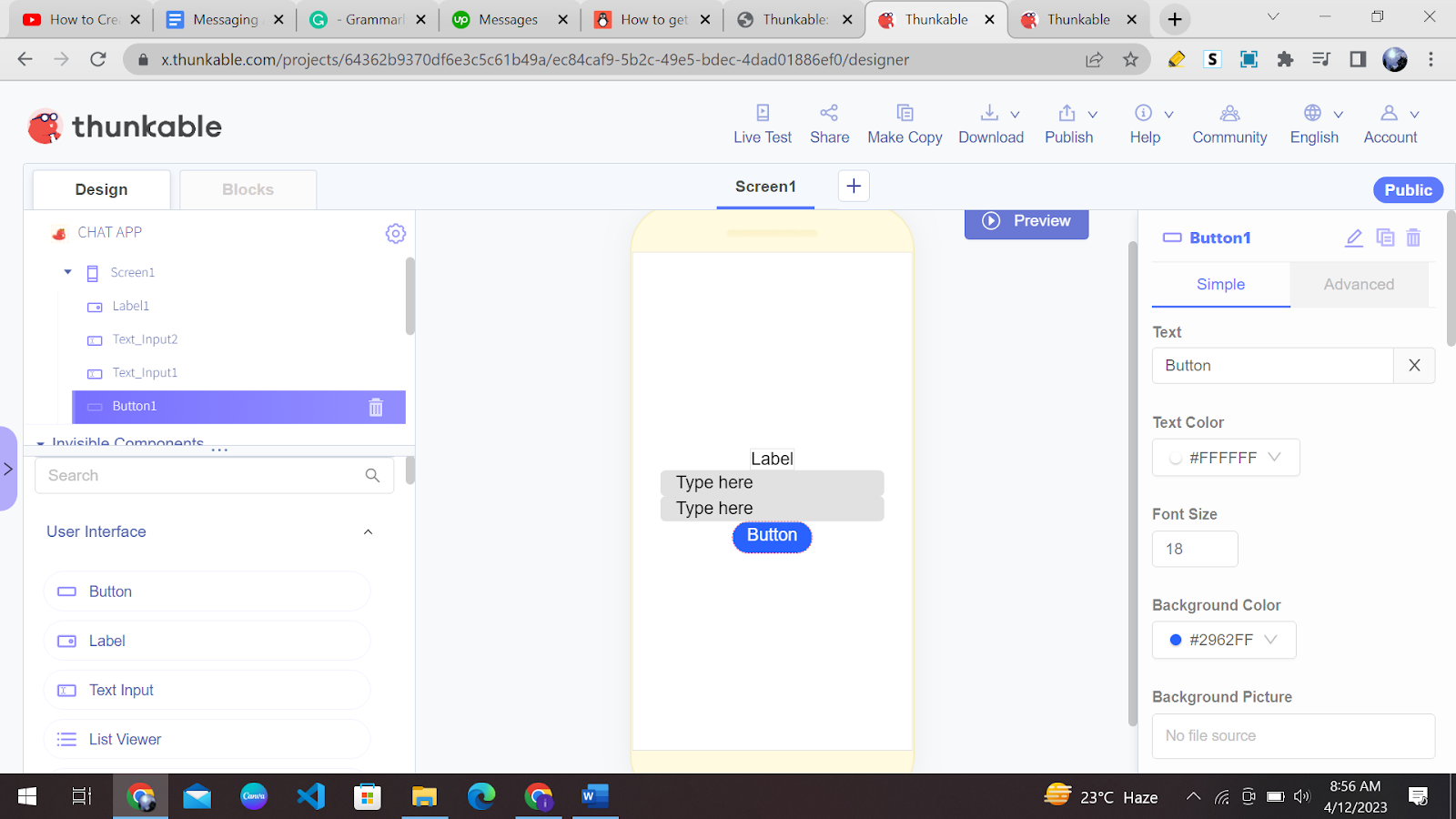Open Microsoft Edge from the taskbar
The width and height of the screenshot is (1456, 819).
481,797
